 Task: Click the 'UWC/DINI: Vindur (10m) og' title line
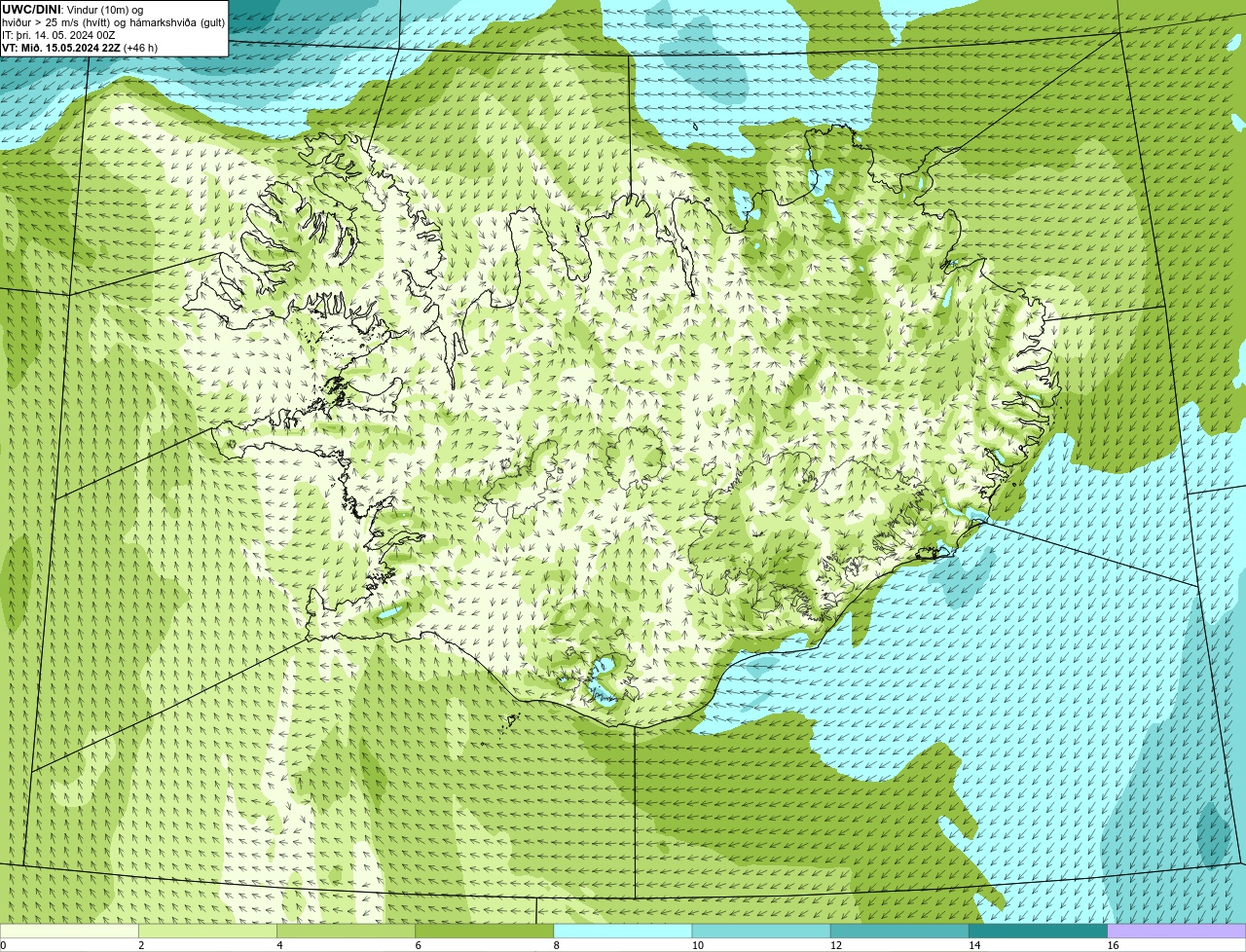73,9
